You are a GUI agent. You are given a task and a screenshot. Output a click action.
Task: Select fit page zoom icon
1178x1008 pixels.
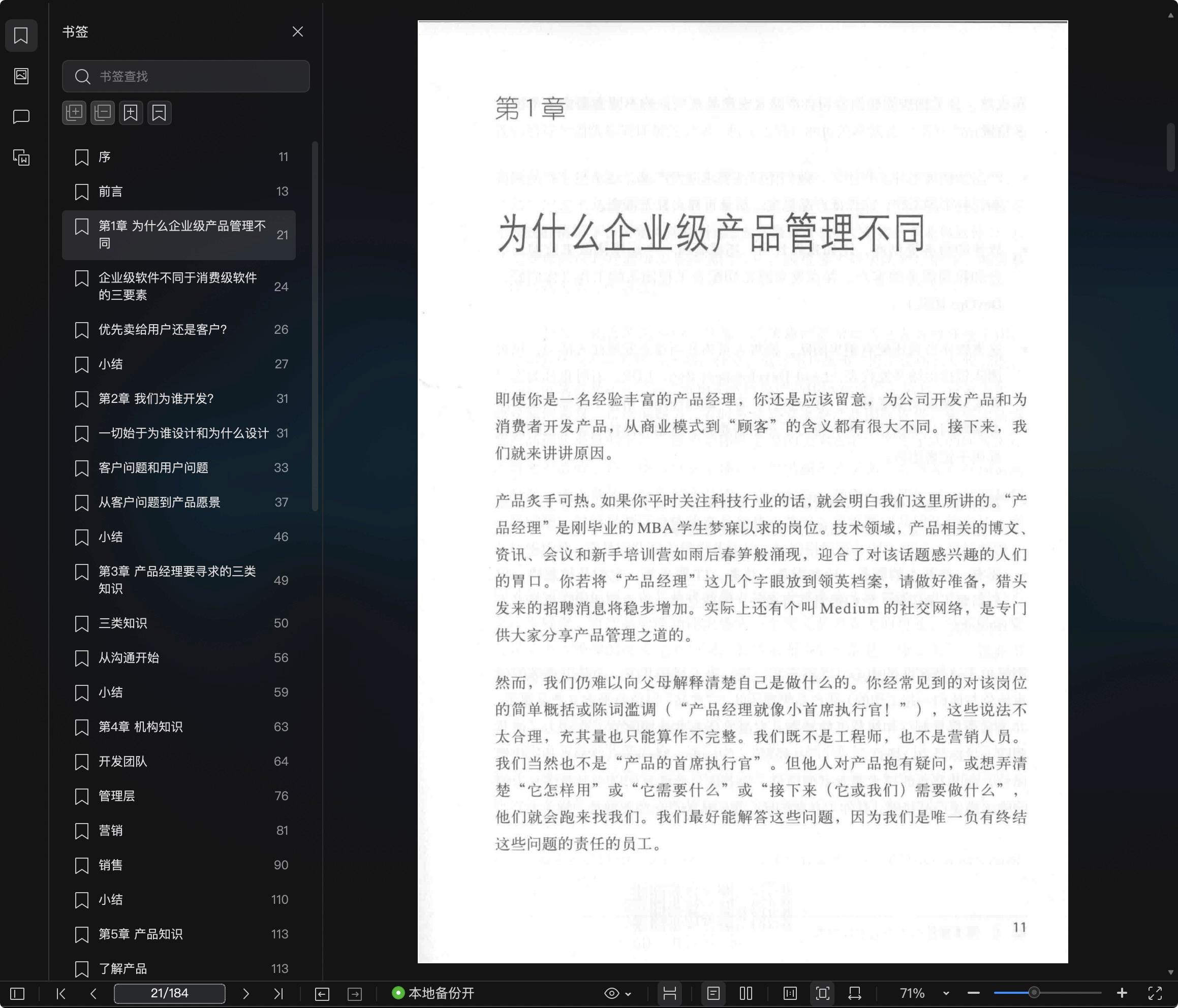pos(823,993)
